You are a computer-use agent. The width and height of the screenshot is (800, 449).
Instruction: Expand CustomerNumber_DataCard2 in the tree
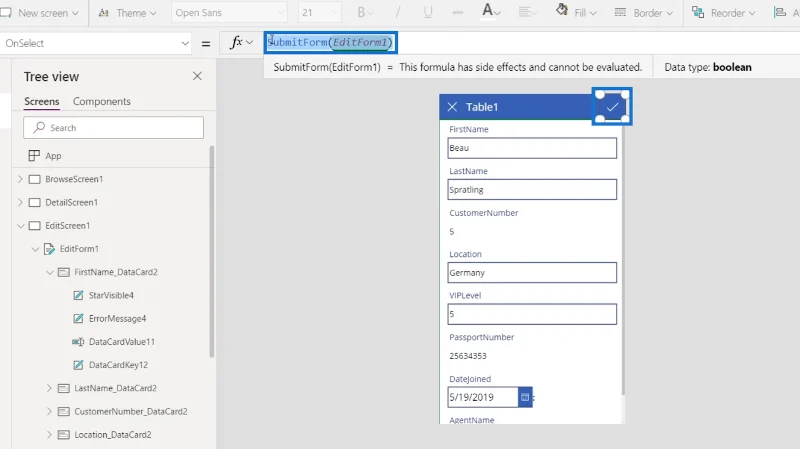(x=49, y=411)
